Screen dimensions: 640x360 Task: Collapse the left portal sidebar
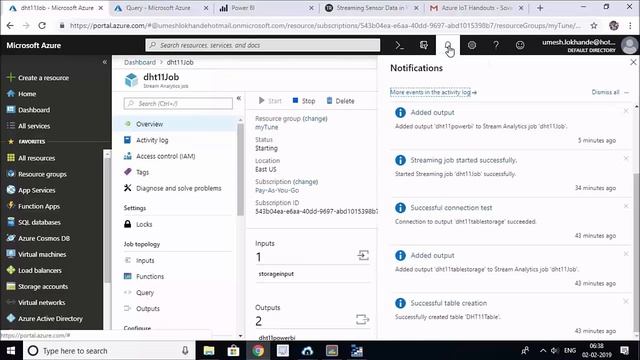point(105,62)
